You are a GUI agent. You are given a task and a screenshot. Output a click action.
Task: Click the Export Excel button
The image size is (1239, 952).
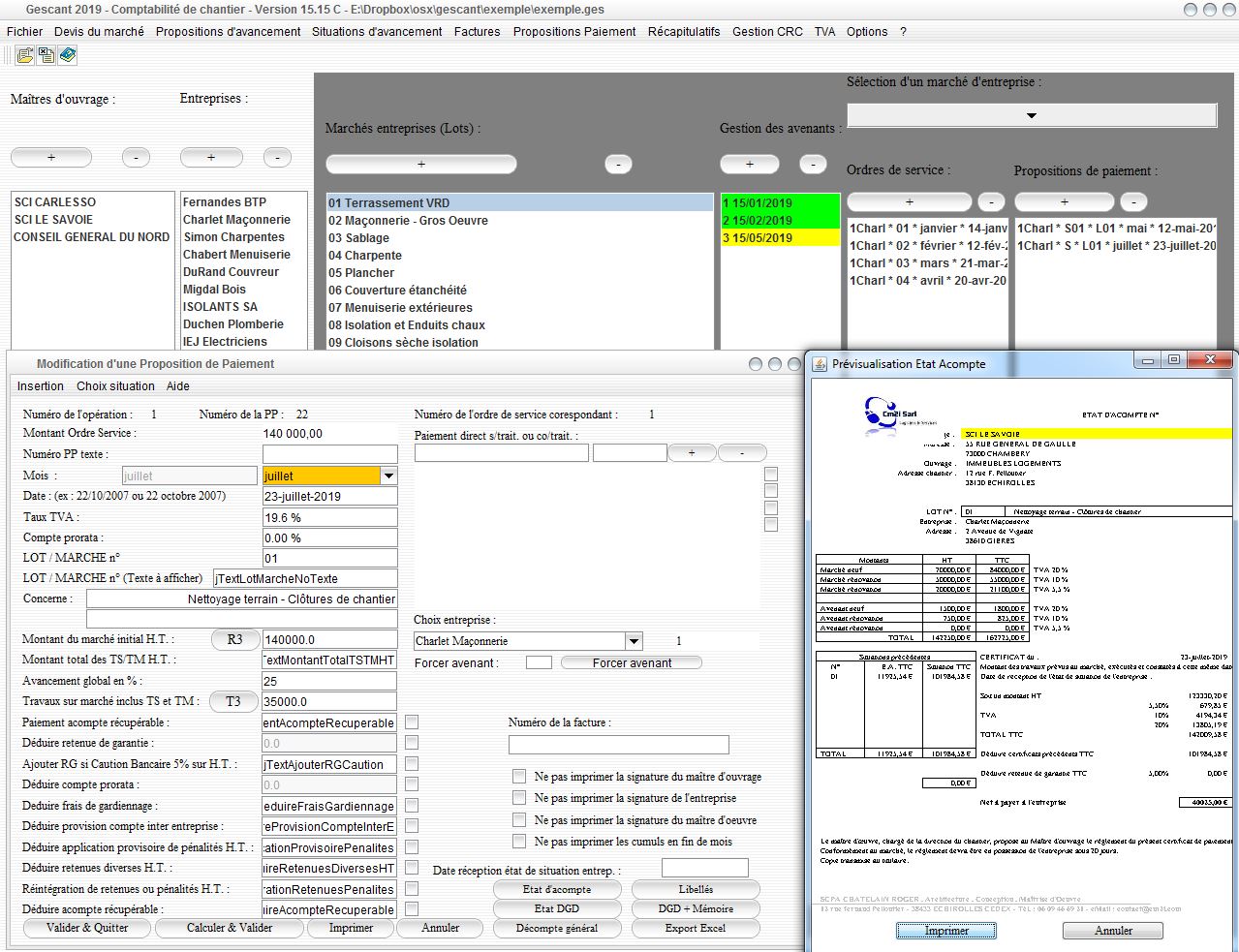[x=696, y=928]
